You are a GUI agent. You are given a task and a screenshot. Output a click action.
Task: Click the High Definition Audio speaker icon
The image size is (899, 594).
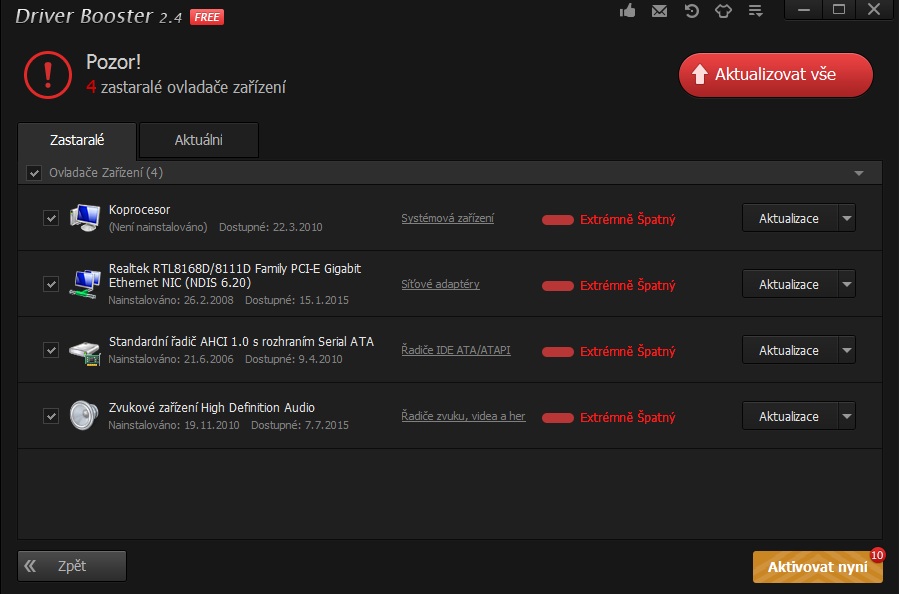click(85, 416)
